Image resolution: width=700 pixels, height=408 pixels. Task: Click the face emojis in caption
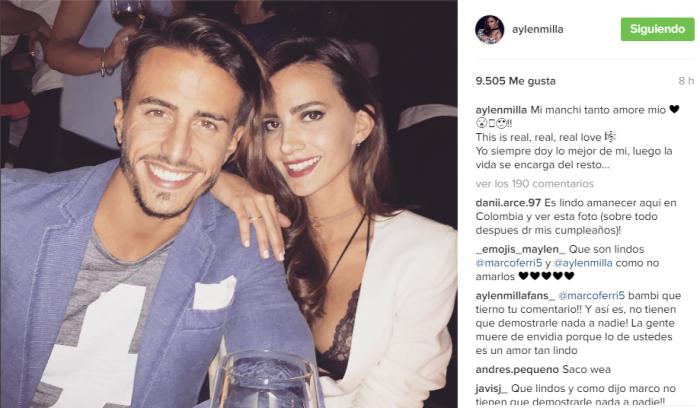pos(491,123)
